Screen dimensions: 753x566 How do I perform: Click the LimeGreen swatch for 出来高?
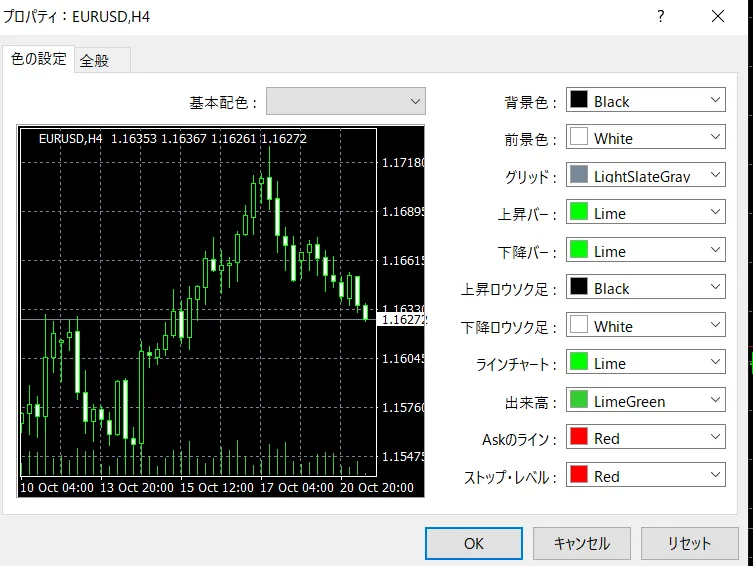pyautogui.click(x=579, y=399)
